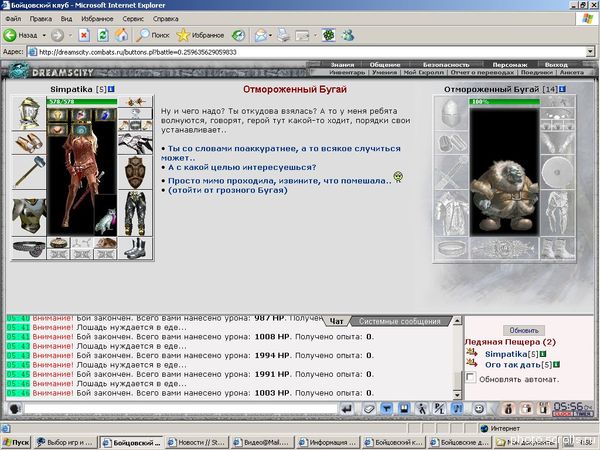Viewport: 600px width, 450px height.
Task: Click Simpatika's earrings slot
Action: pyautogui.click(x=135, y=102)
